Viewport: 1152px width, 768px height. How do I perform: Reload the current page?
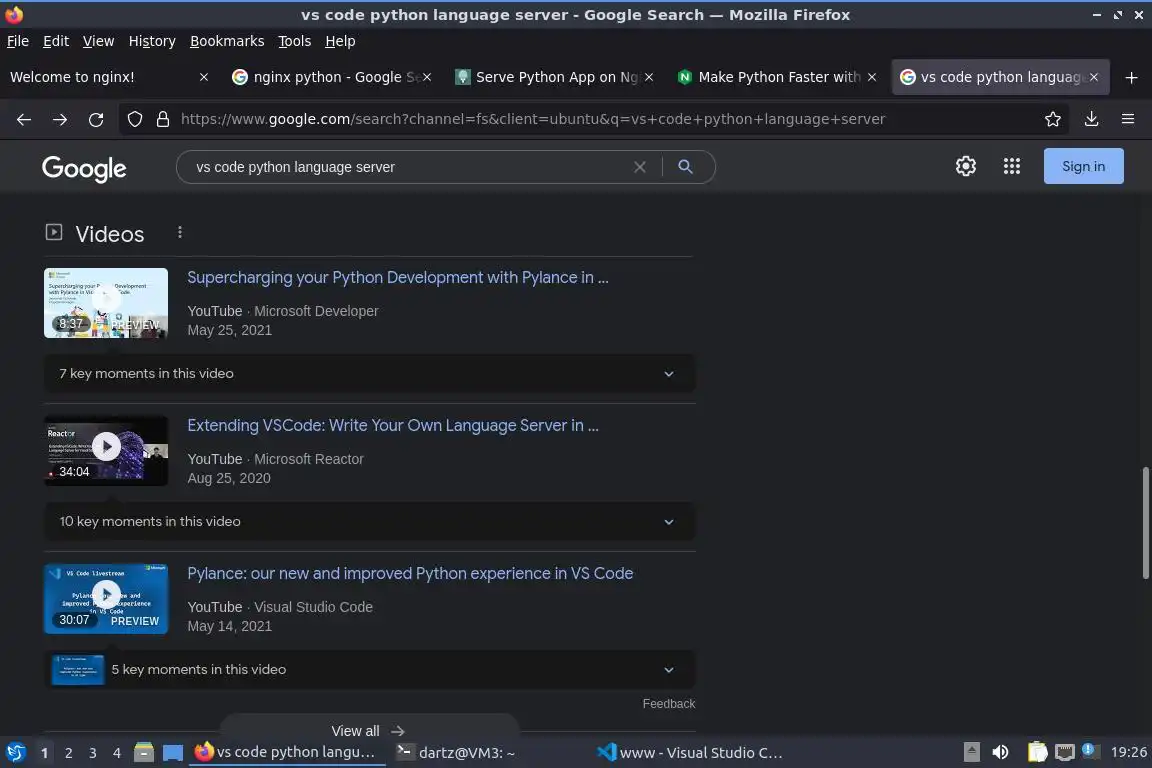click(96, 119)
